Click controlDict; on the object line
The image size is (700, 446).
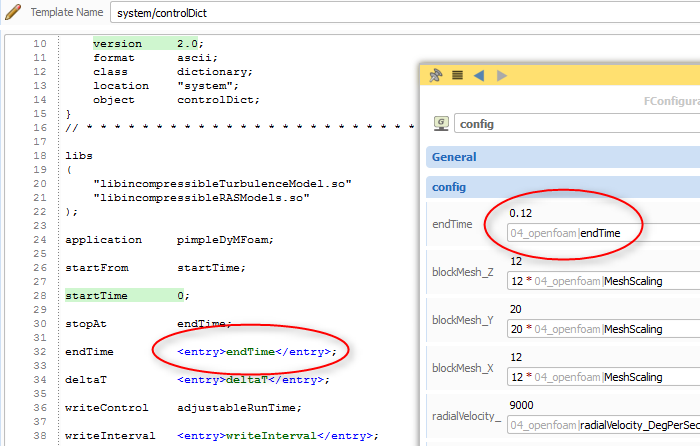pos(218,100)
